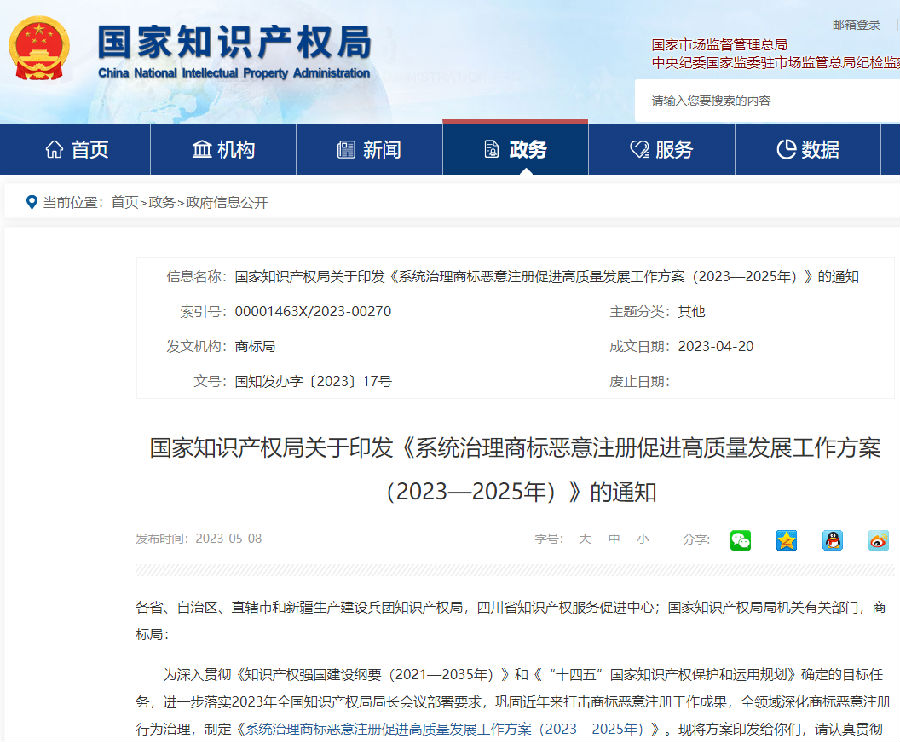
Task: Share to Sina Weibo icon
Action: point(878,540)
